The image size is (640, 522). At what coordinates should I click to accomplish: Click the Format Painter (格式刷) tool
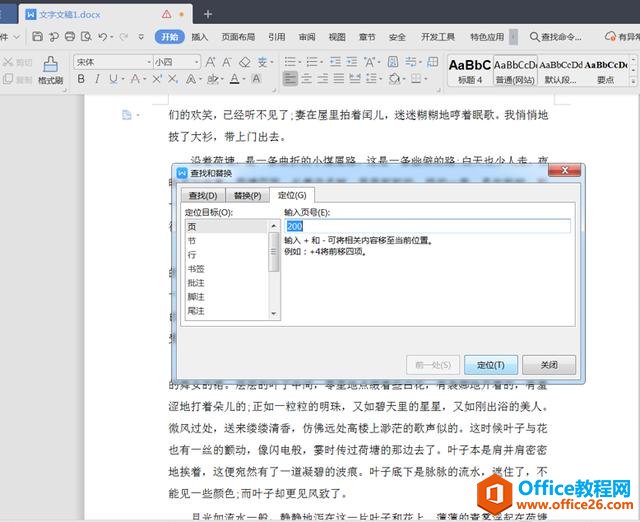click(x=50, y=71)
